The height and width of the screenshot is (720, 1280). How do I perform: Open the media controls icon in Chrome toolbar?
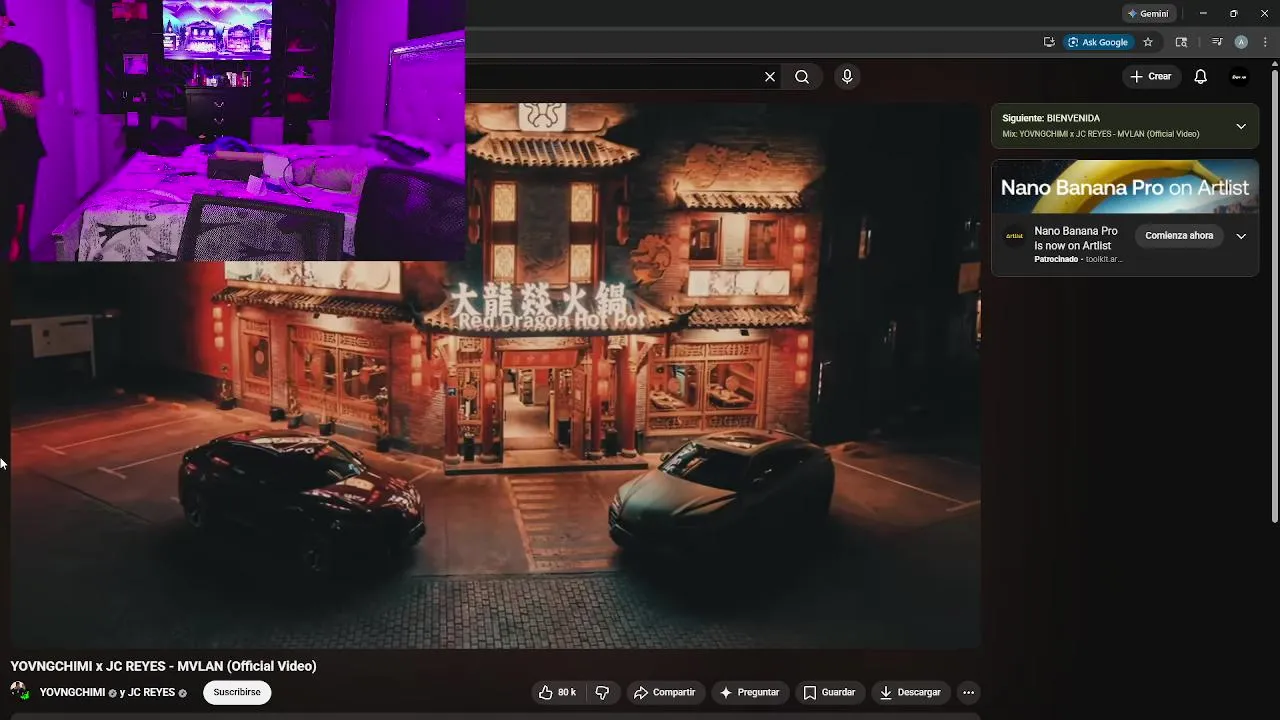click(1217, 42)
